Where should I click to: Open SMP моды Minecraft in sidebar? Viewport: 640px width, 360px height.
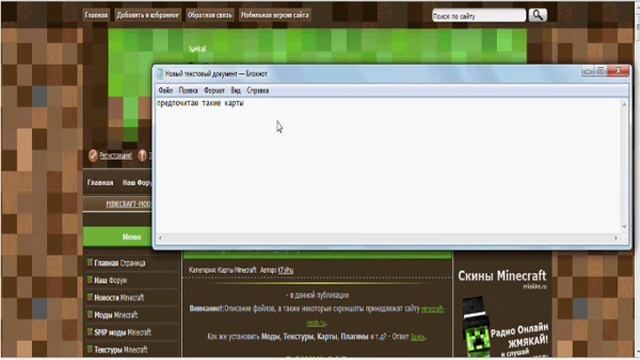(x=123, y=332)
